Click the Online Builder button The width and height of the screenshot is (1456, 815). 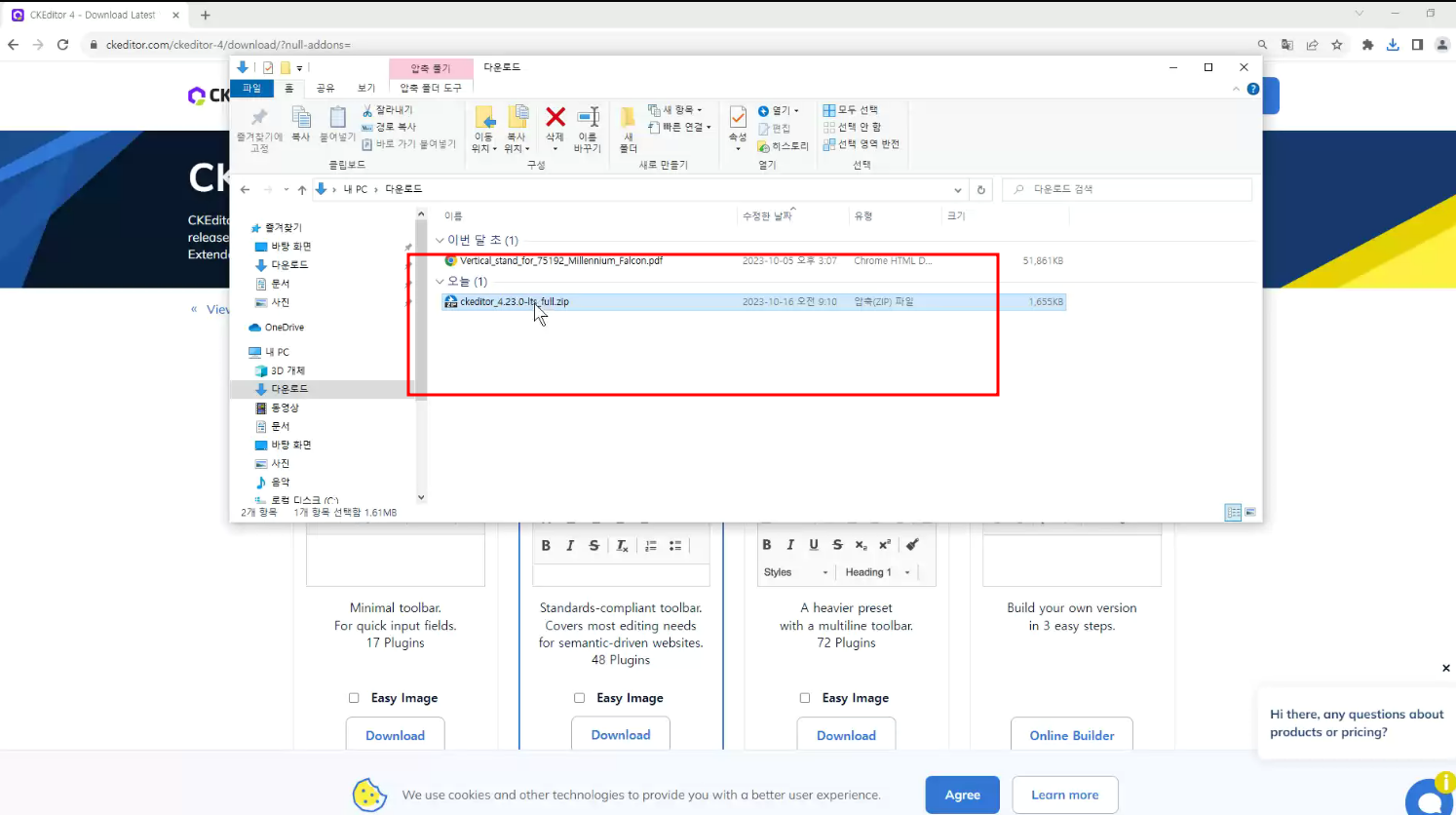1072,735
